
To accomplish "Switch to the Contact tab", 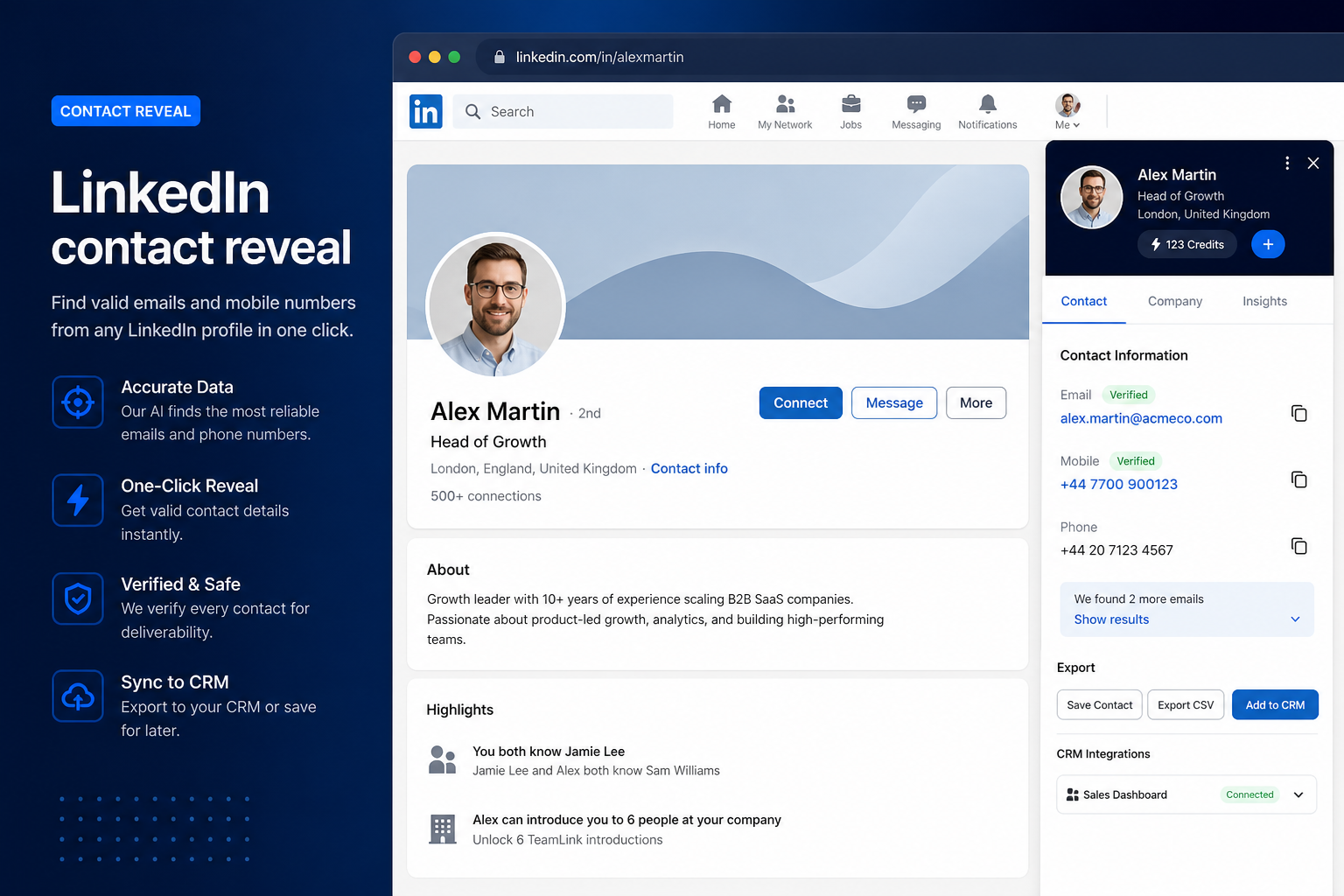I will pos(1084,301).
